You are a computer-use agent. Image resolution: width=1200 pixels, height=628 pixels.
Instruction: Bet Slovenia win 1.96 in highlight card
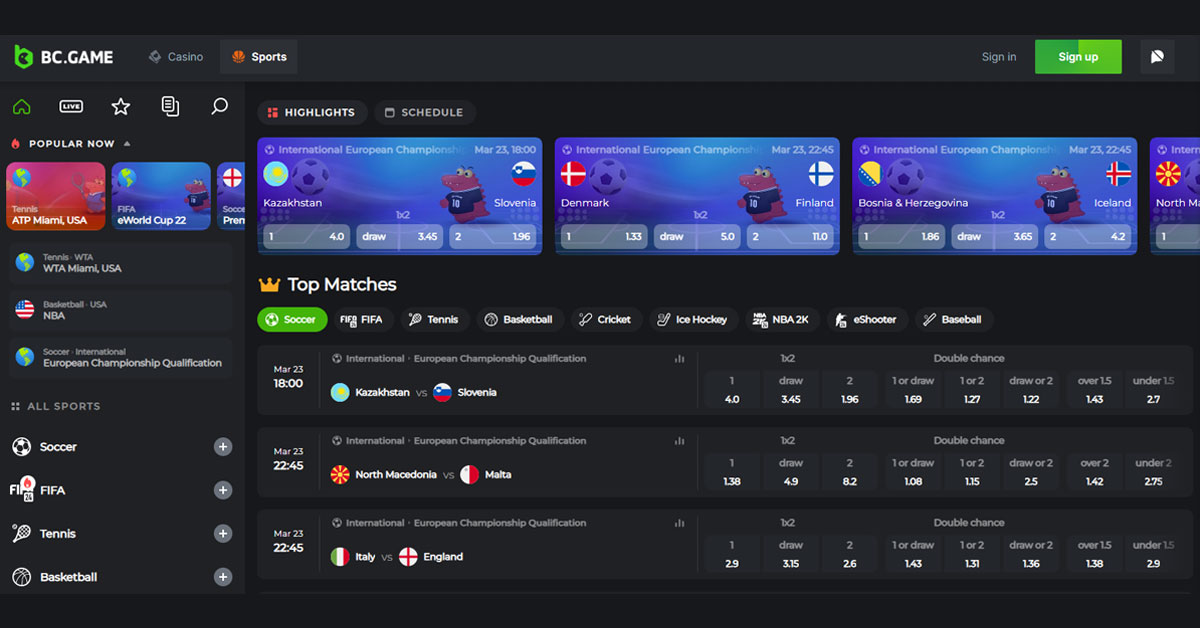(493, 237)
